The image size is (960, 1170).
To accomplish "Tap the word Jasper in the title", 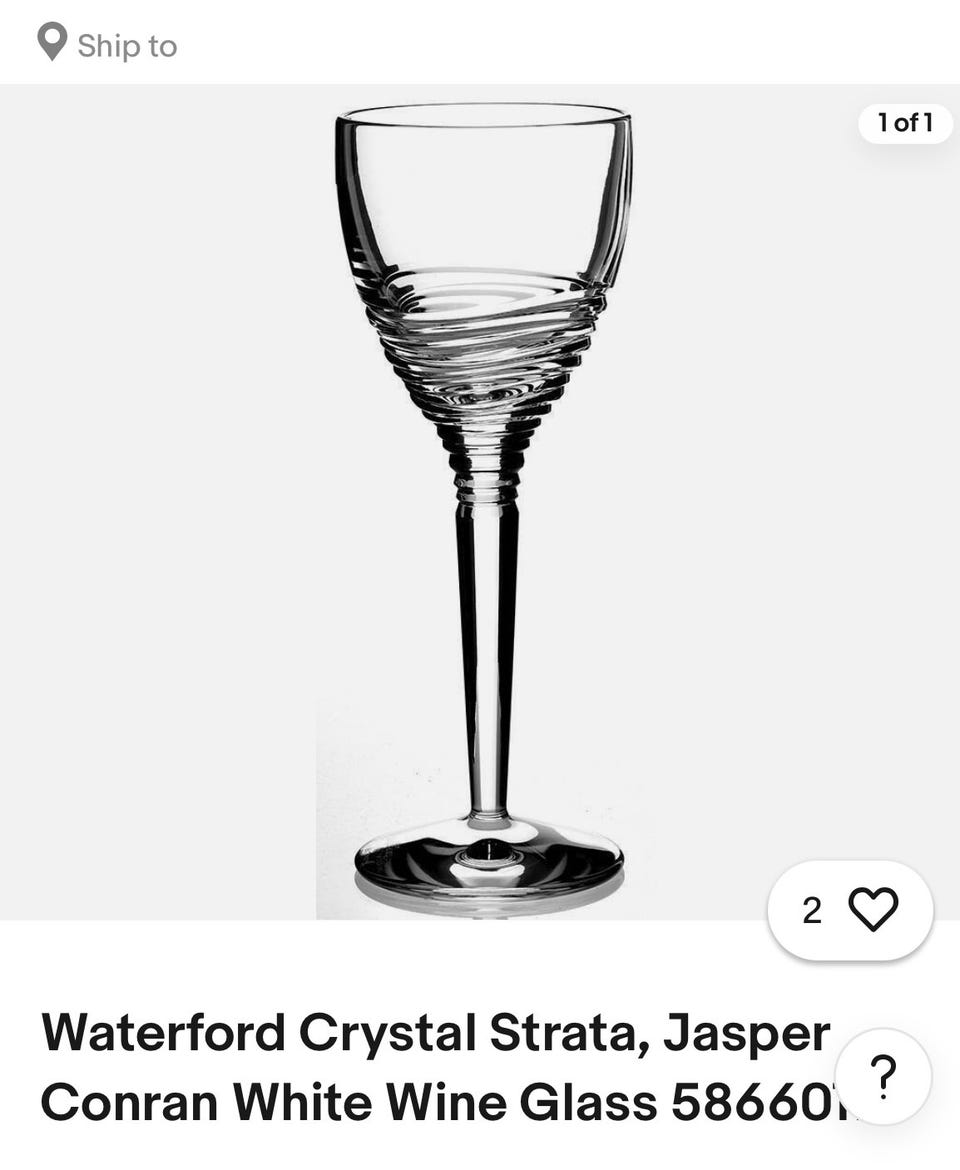I will pos(747,1034).
